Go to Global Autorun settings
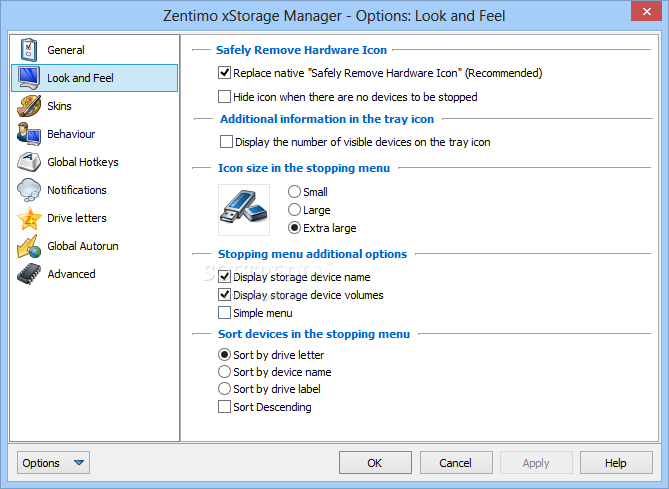The image size is (669, 489). tap(94, 246)
